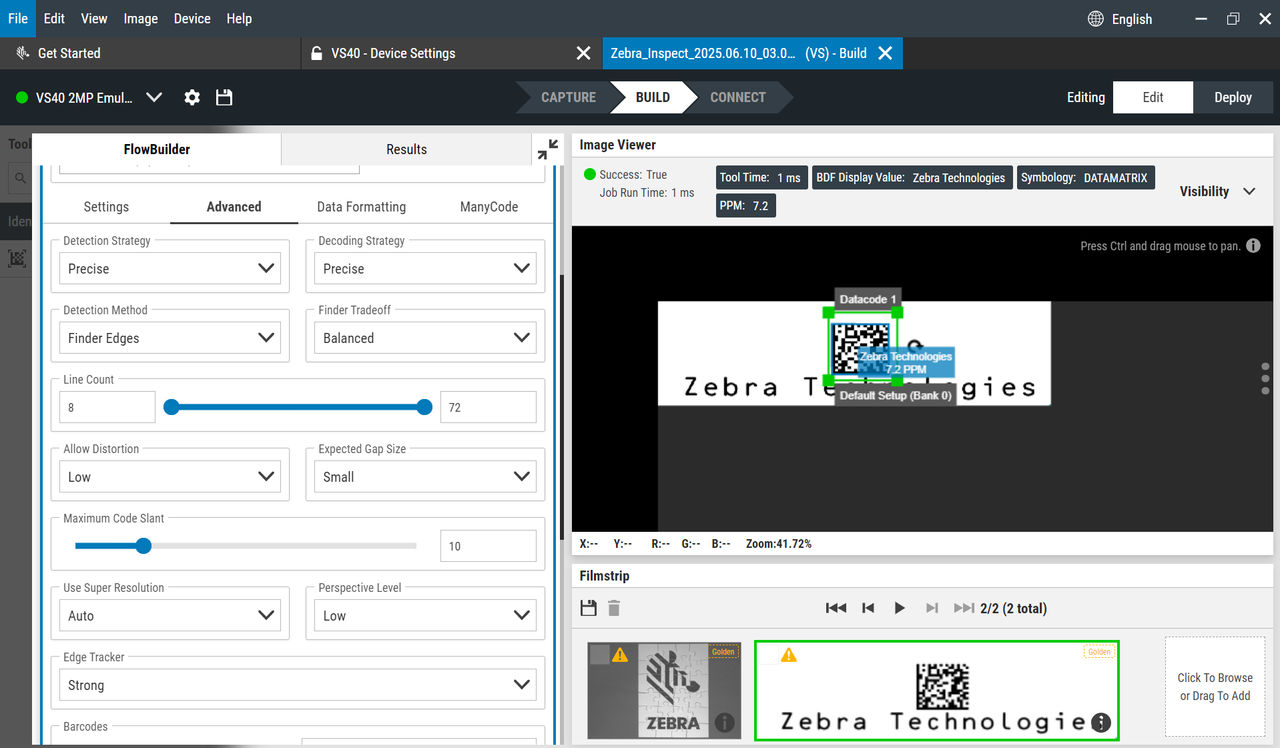Screen dimensions: 1280x748
Task: Click the Line Count lower slider handle
Action: pyautogui.click(x=171, y=407)
